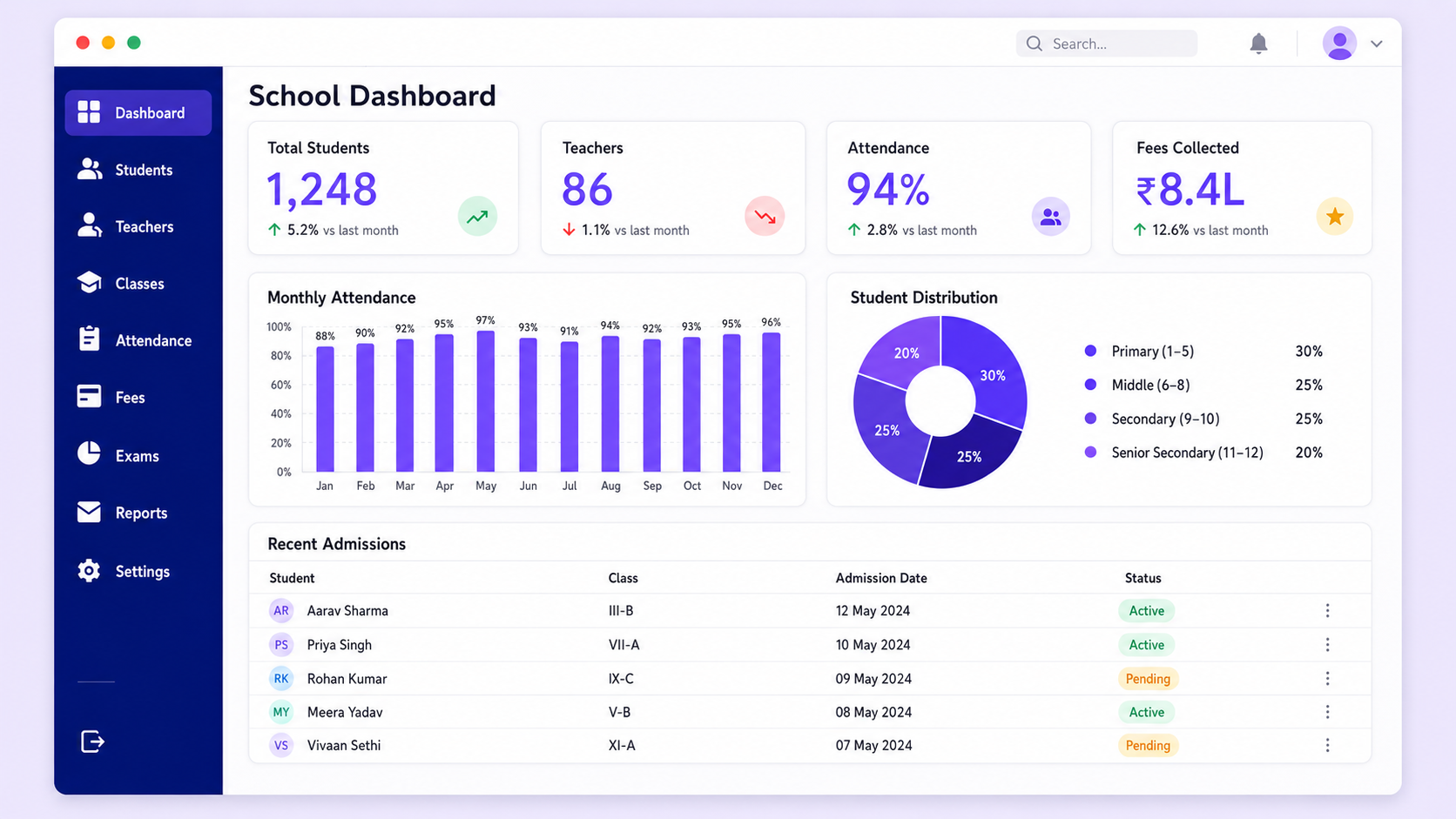This screenshot has width=1456, height=819.
Task: Click the Fees card icon in sidebar
Action: (89, 396)
